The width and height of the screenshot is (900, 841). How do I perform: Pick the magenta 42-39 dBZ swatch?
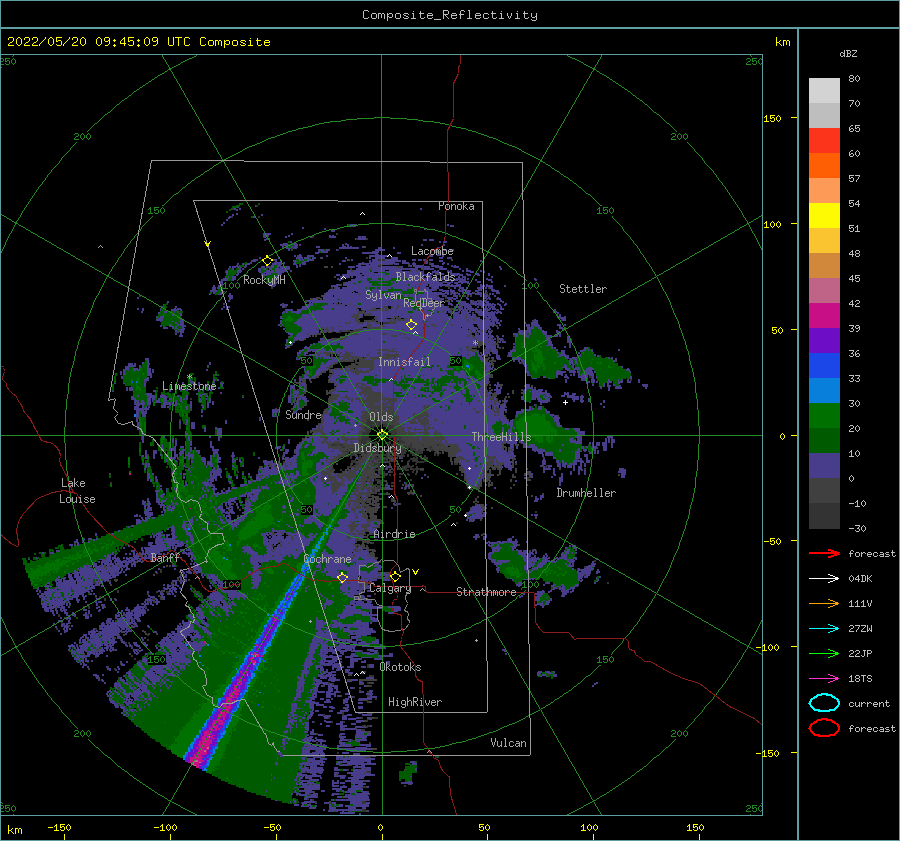click(x=824, y=316)
